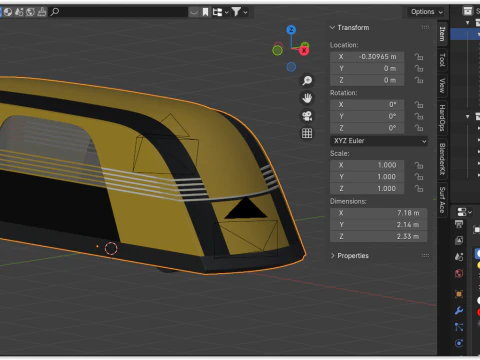Click the blue negative Z circle on the gizmo
The image size is (480, 360).
tap(291, 67)
